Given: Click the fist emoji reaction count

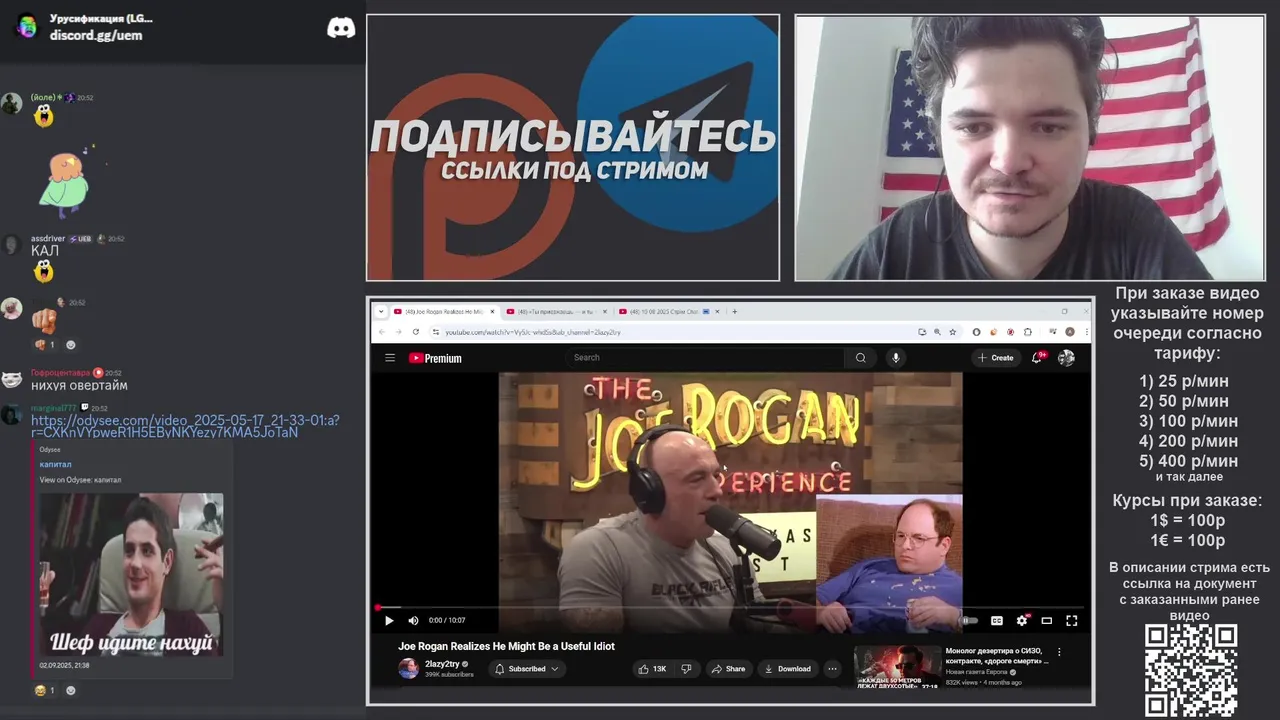Looking at the screenshot, I should 46,345.
